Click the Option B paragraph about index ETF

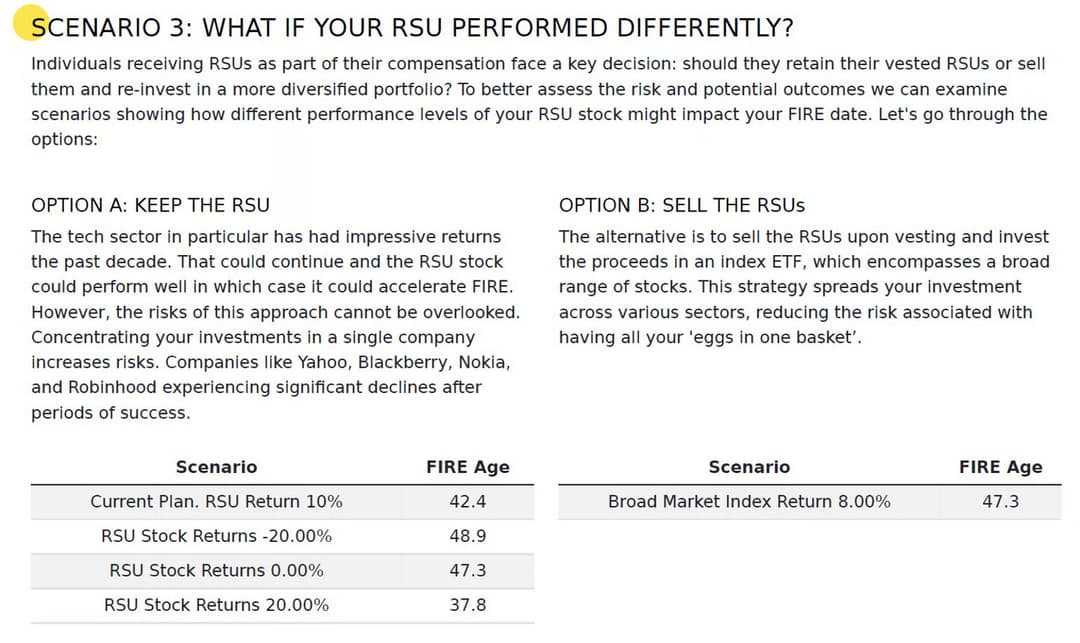pos(804,287)
